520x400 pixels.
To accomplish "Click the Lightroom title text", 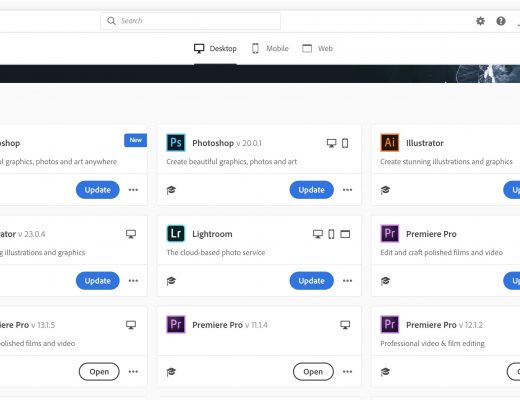I will 212,234.
